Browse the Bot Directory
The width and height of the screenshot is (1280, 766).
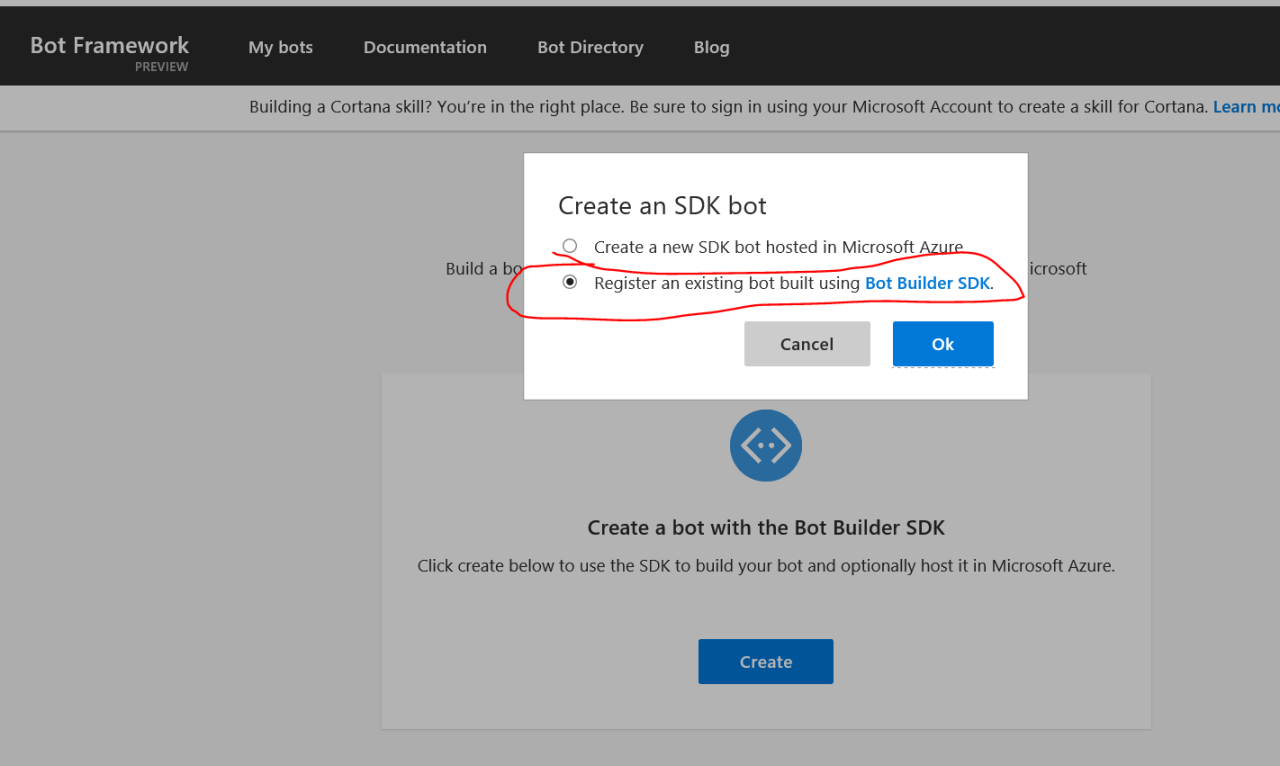click(x=590, y=47)
